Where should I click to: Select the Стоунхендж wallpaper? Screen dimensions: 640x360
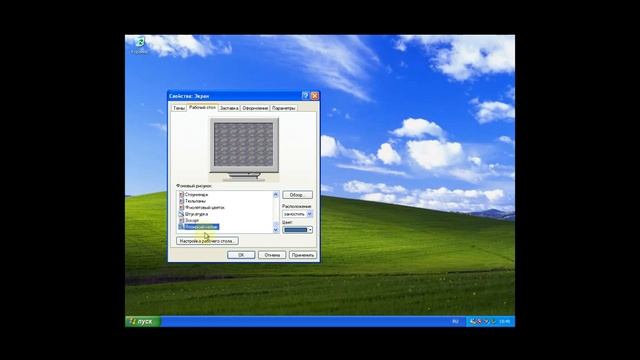click(196, 195)
